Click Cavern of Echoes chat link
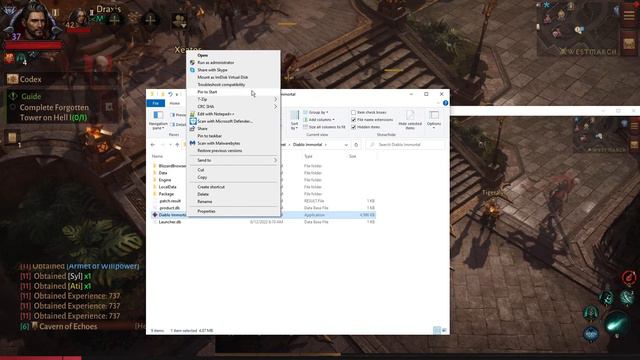 (x=68, y=327)
